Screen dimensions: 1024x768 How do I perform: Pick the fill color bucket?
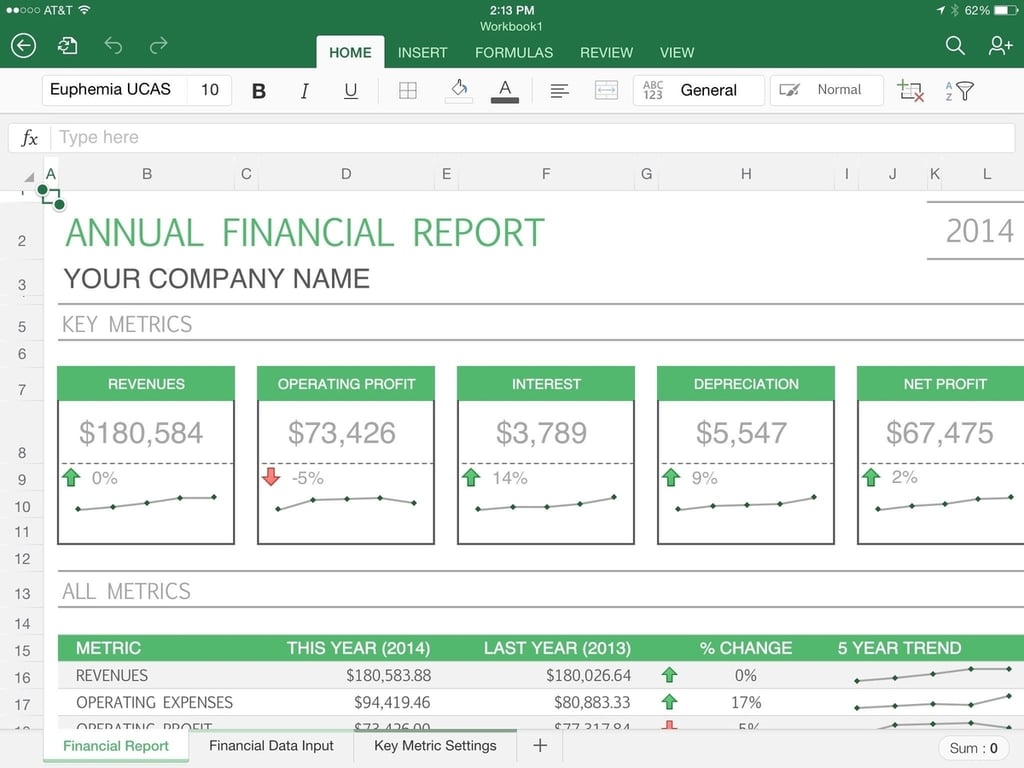click(459, 90)
